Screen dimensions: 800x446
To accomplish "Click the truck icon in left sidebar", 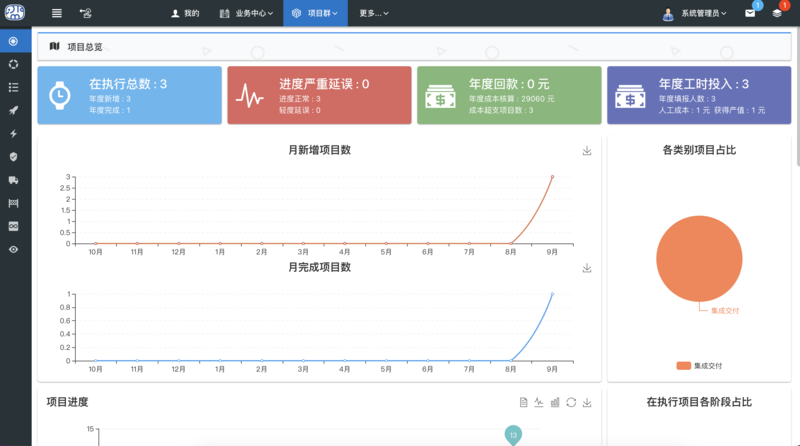I will pyautogui.click(x=13, y=180).
